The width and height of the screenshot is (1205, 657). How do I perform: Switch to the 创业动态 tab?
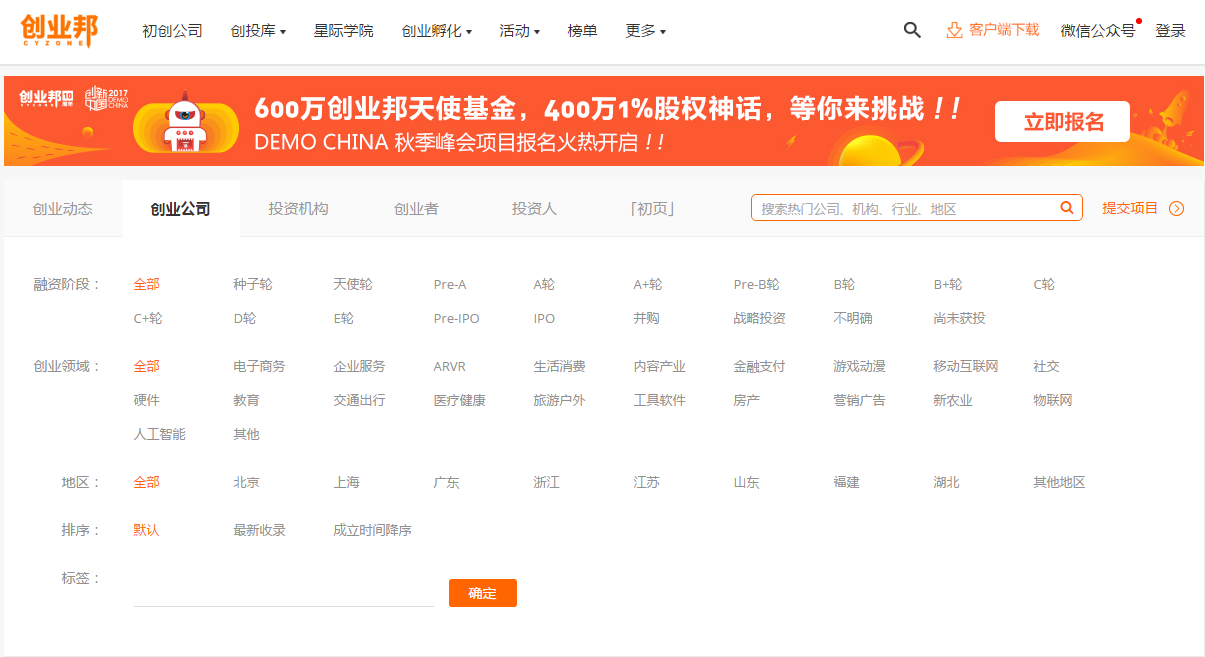pyautogui.click(x=62, y=209)
